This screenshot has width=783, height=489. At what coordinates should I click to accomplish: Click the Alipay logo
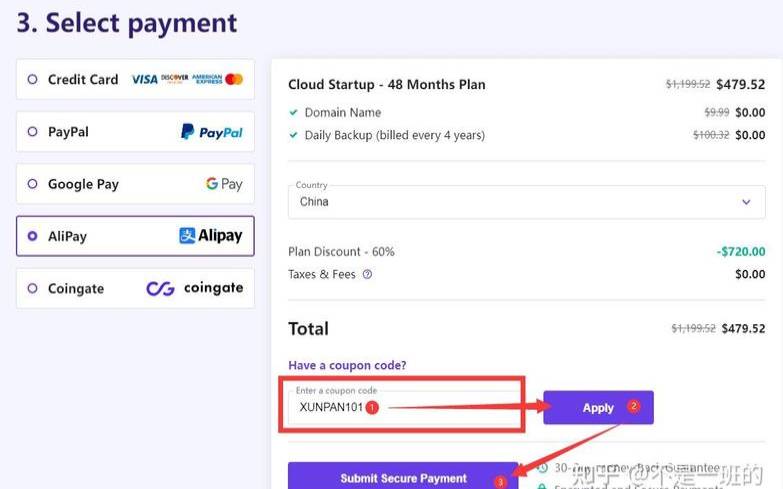[x=210, y=236]
